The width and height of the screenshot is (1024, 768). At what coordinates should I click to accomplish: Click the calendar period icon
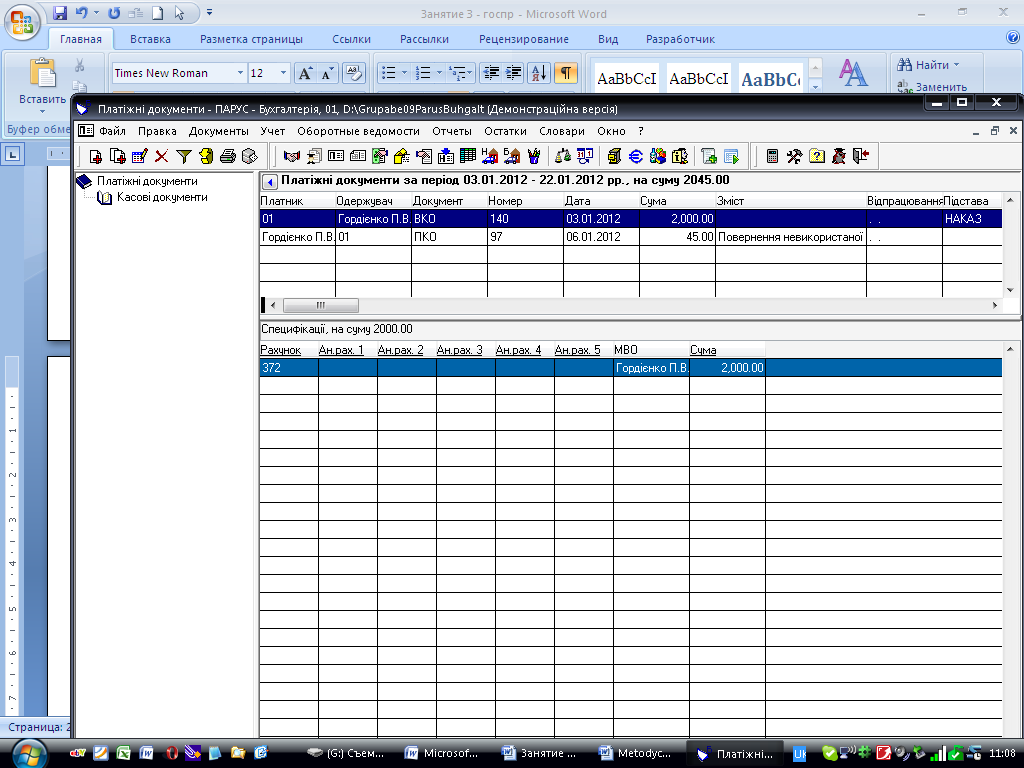[584, 156]
